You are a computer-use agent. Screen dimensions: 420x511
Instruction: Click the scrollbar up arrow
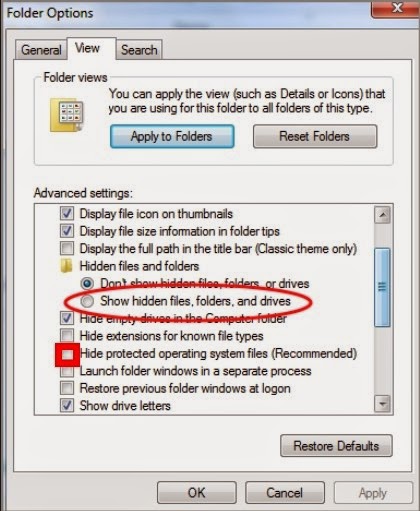pyautogui.click(x=382, y=215)
